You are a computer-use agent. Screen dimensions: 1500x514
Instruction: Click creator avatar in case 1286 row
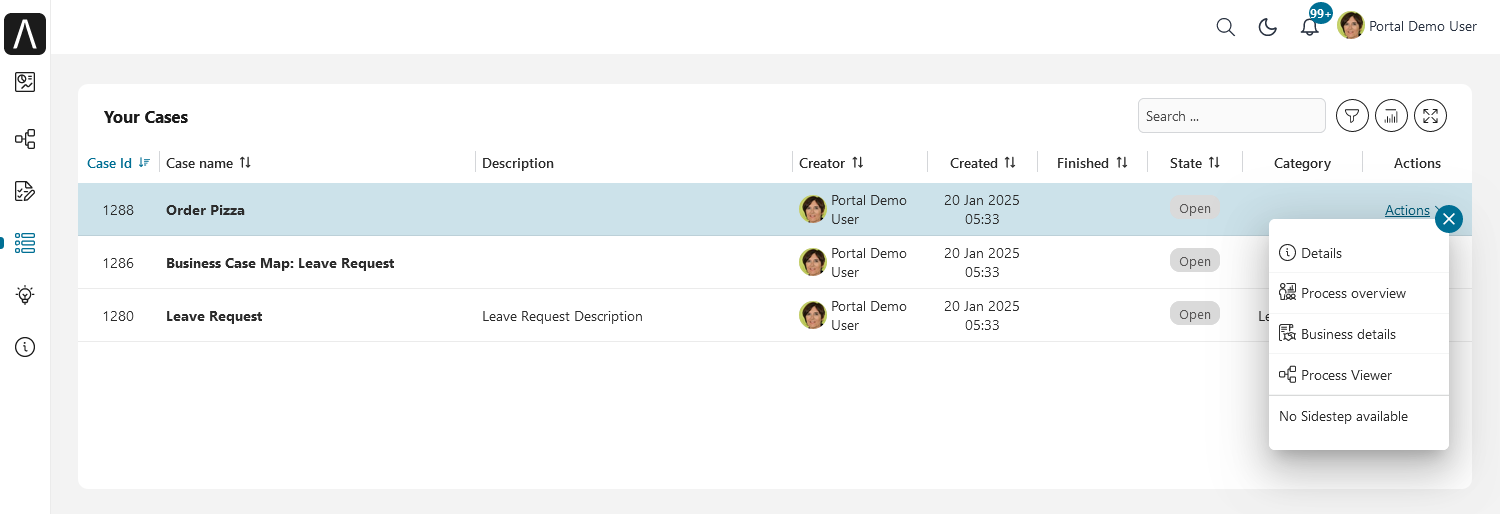[813, 262]
